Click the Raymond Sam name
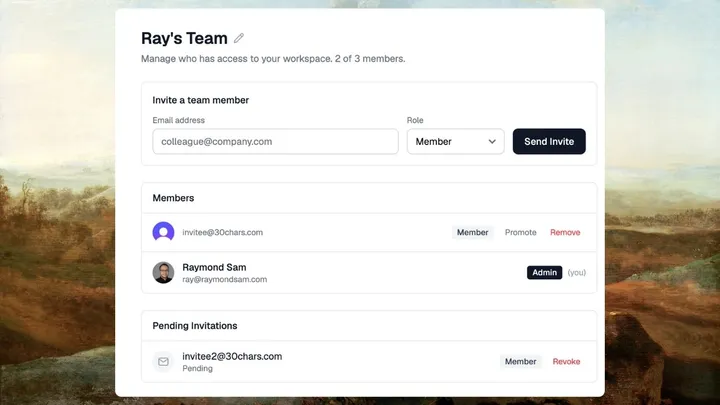This screenshot has width=720, height=405. click(214, 267)
